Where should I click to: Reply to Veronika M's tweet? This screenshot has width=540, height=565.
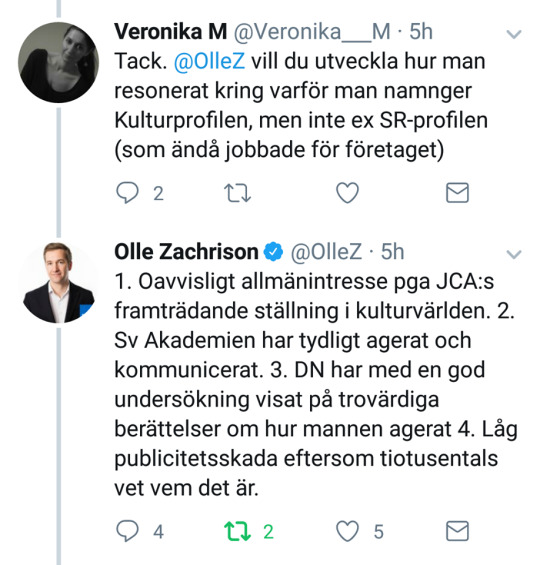click(x=128, y=193)
